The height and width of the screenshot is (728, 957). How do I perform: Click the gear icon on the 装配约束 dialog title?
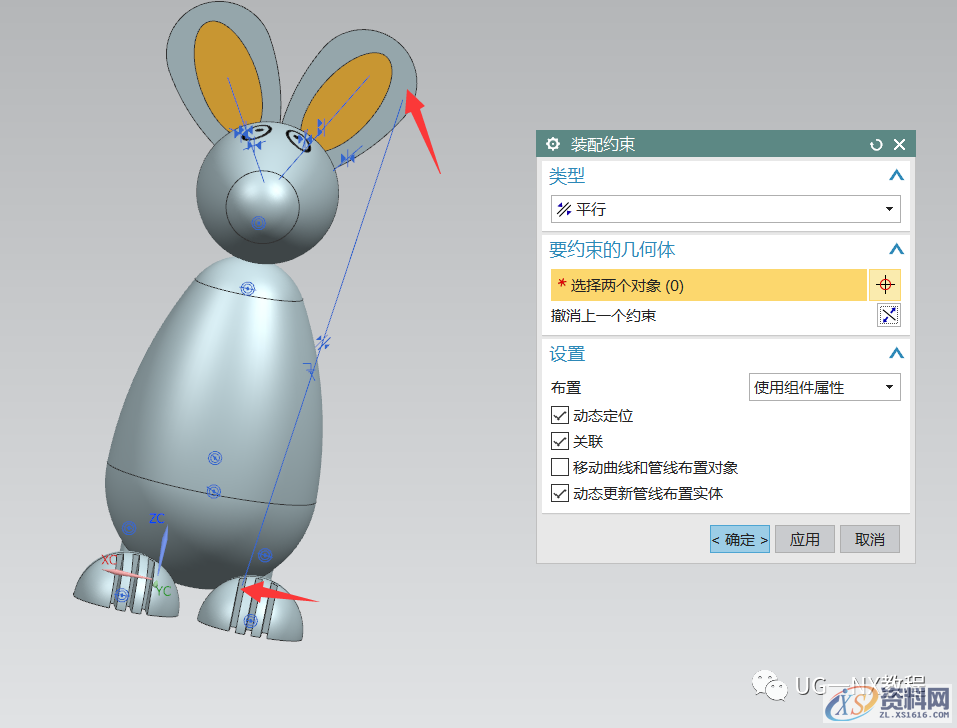pyautogui.click(x=553, y=144)
